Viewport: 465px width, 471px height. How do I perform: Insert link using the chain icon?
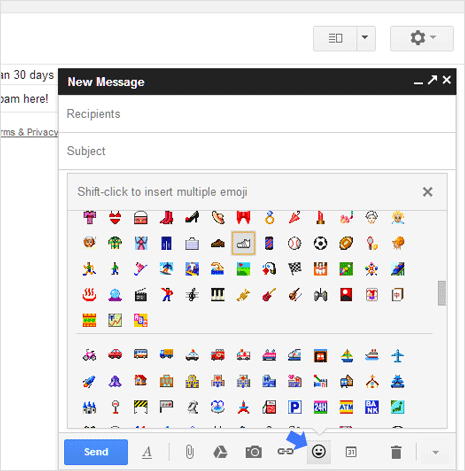click(x=285, y=452)
